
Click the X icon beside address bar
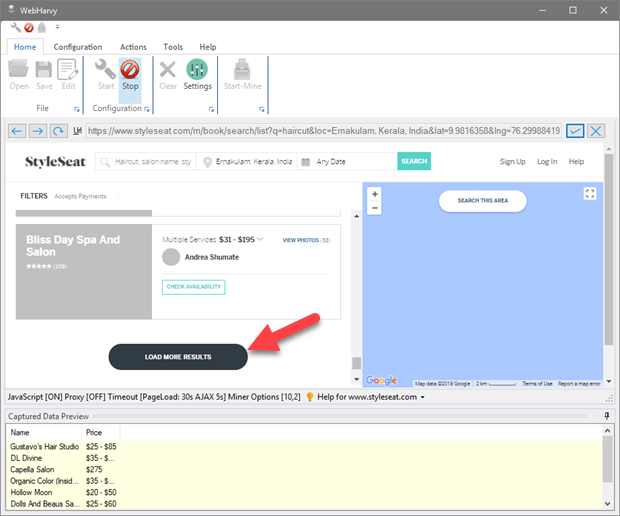(x=596, y=131)
